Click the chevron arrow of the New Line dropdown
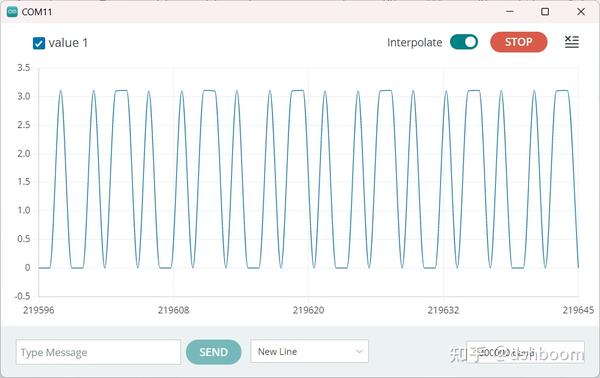Viewport: 600px width, 378px height. 359,352
